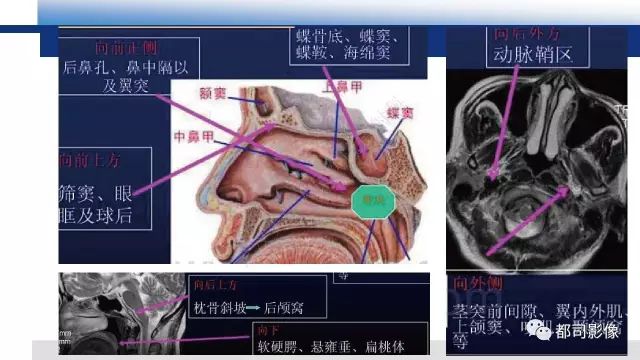Screen dimensions: 640x360
Task: Click the label '上鼻甲'
Action: tap(342, 87)
